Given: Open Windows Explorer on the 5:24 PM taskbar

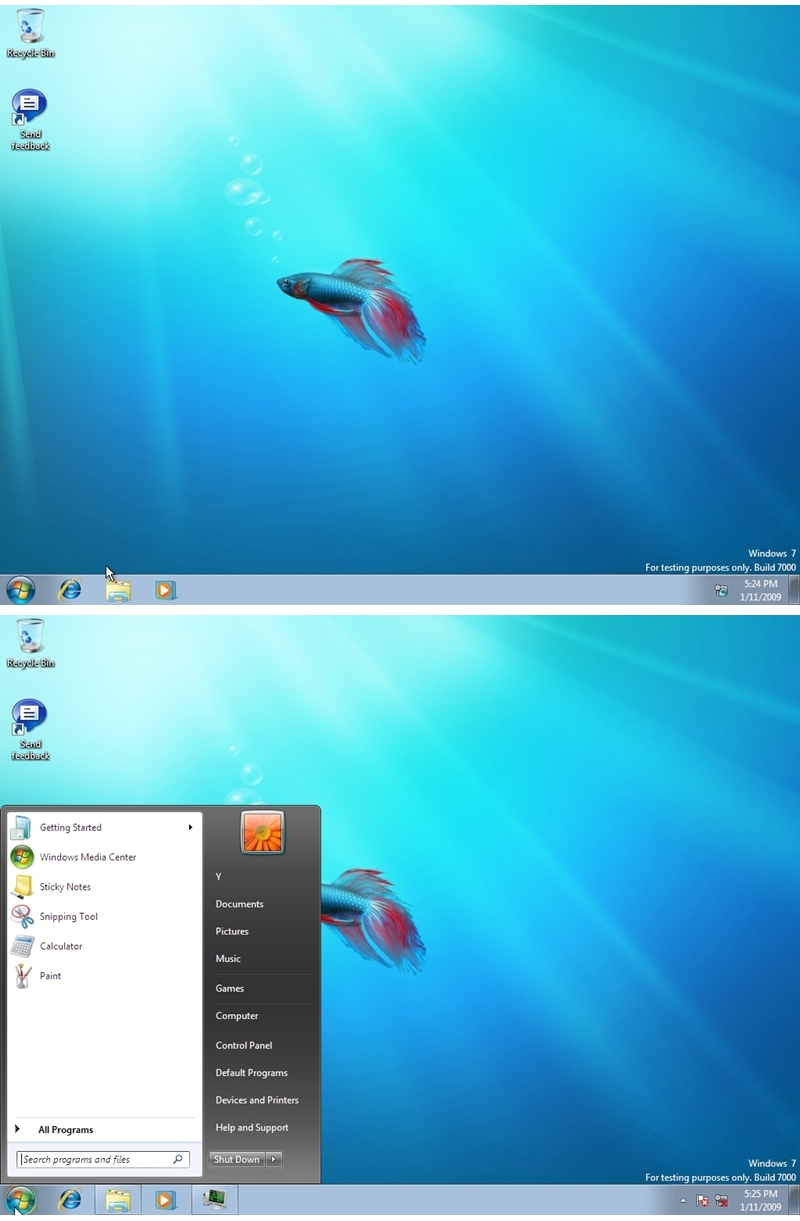Looking at the screenshot, I should [x=118, y=591].
